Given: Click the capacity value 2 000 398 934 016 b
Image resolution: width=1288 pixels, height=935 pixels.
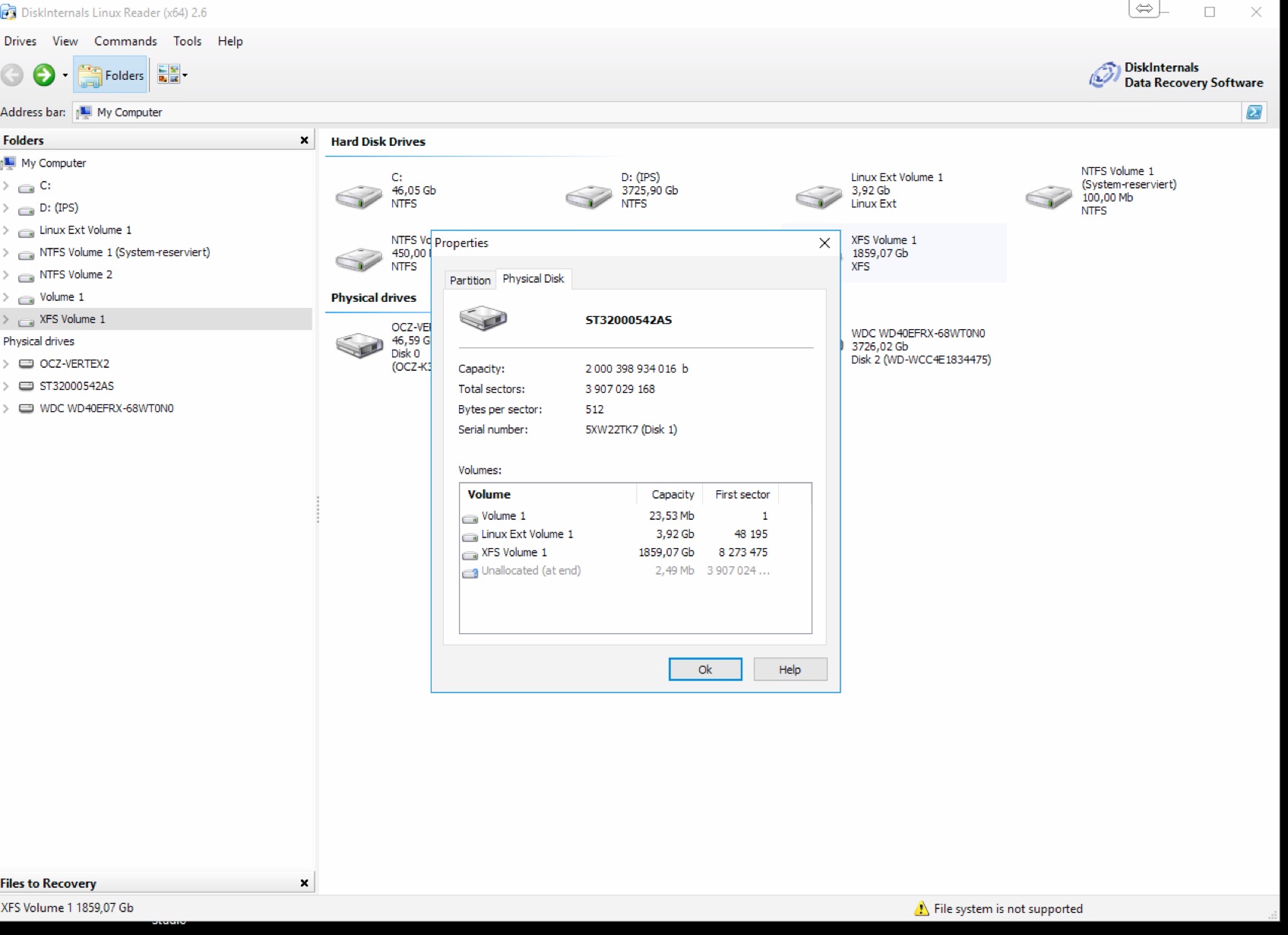Looking at the screenshot, I should 636,369.
